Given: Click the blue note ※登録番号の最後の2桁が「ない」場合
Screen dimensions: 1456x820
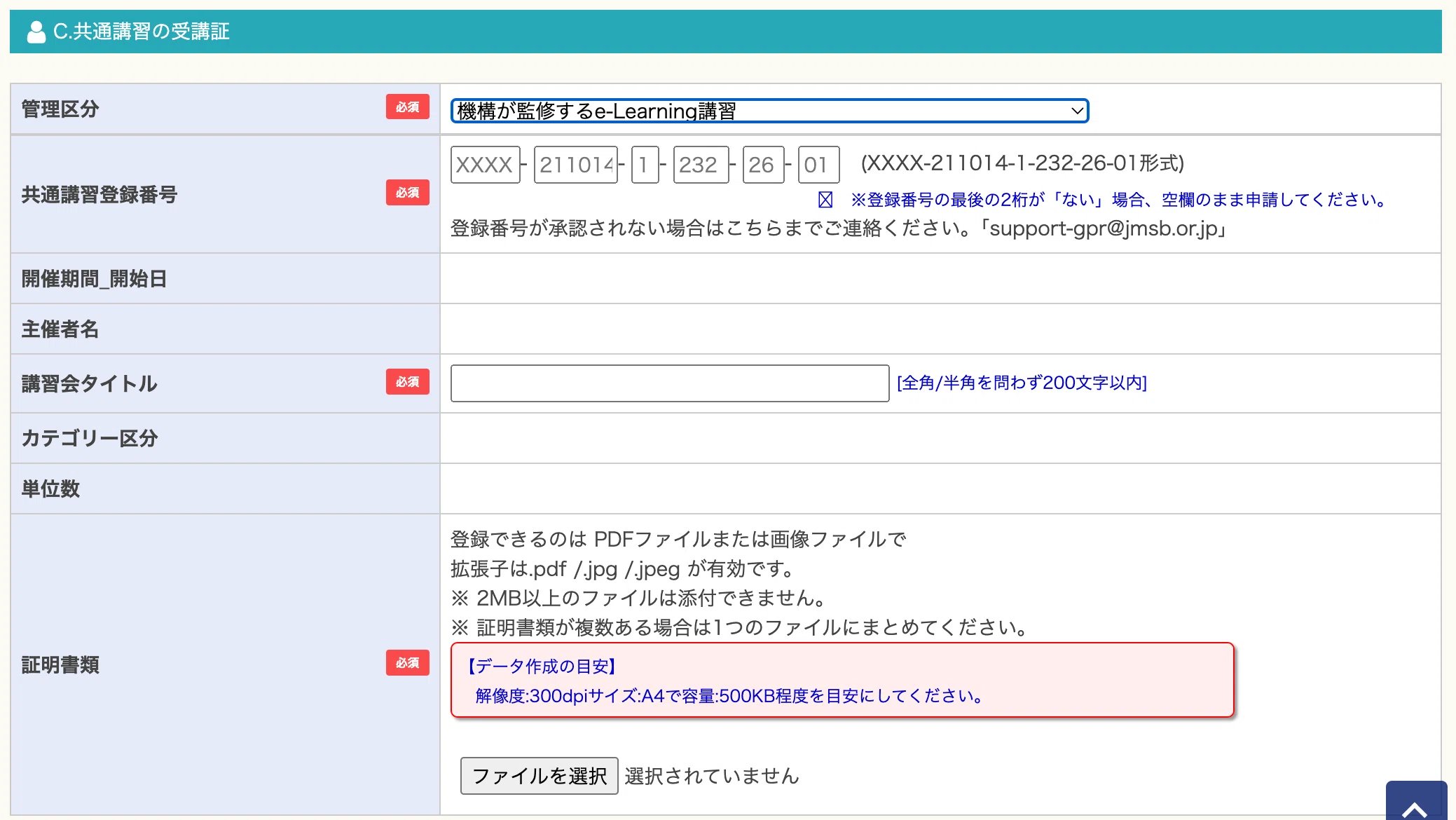Looking at the screenshot, I should 1119,200.
